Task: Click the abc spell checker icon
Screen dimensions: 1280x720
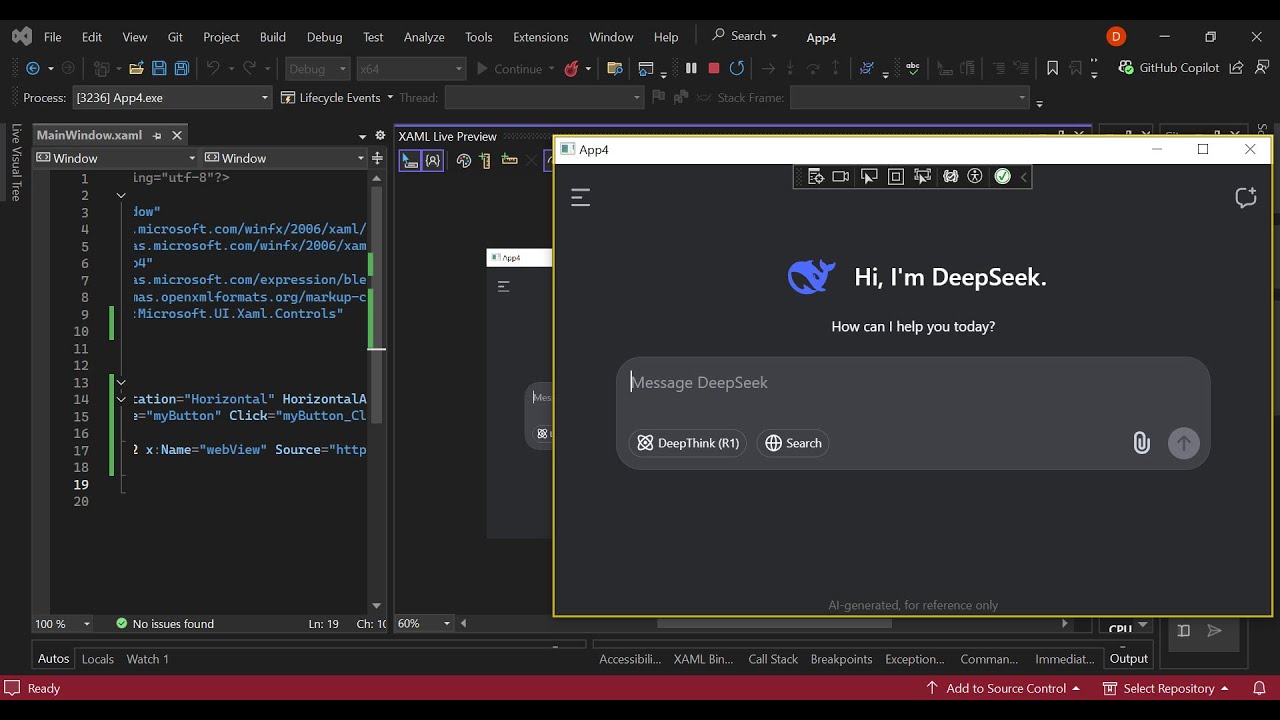Action: click(912, 68)
